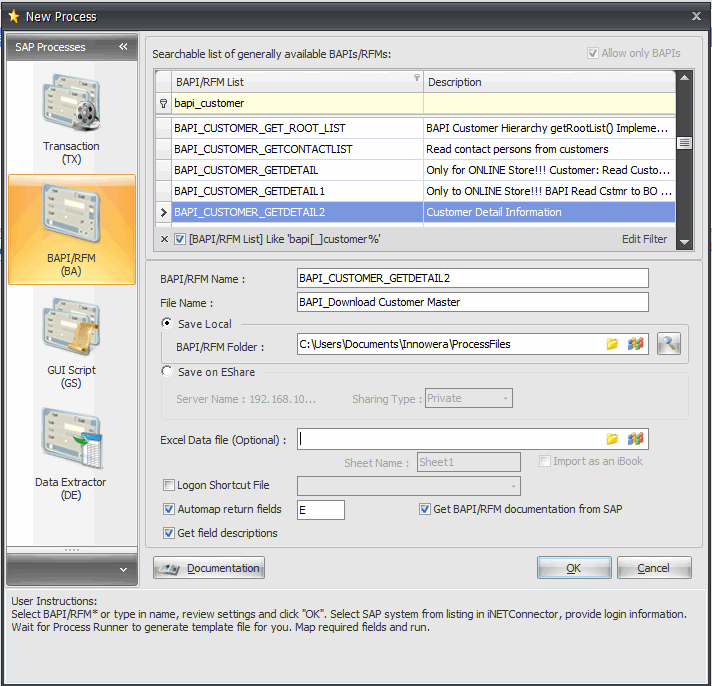Expand the bottom chevron in left sidebar

tap(123, 569)
